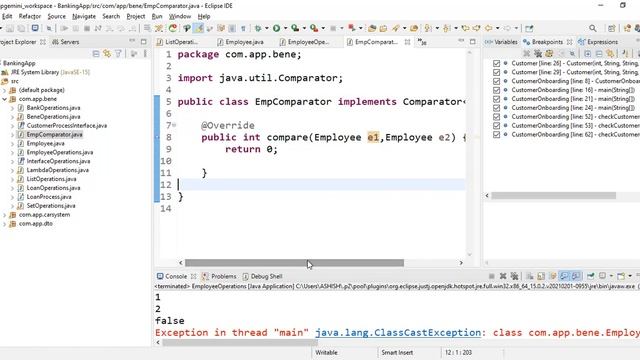Click the editor horizontal scrollbar thumb
The image size is (640, 360).
[294, 263]
